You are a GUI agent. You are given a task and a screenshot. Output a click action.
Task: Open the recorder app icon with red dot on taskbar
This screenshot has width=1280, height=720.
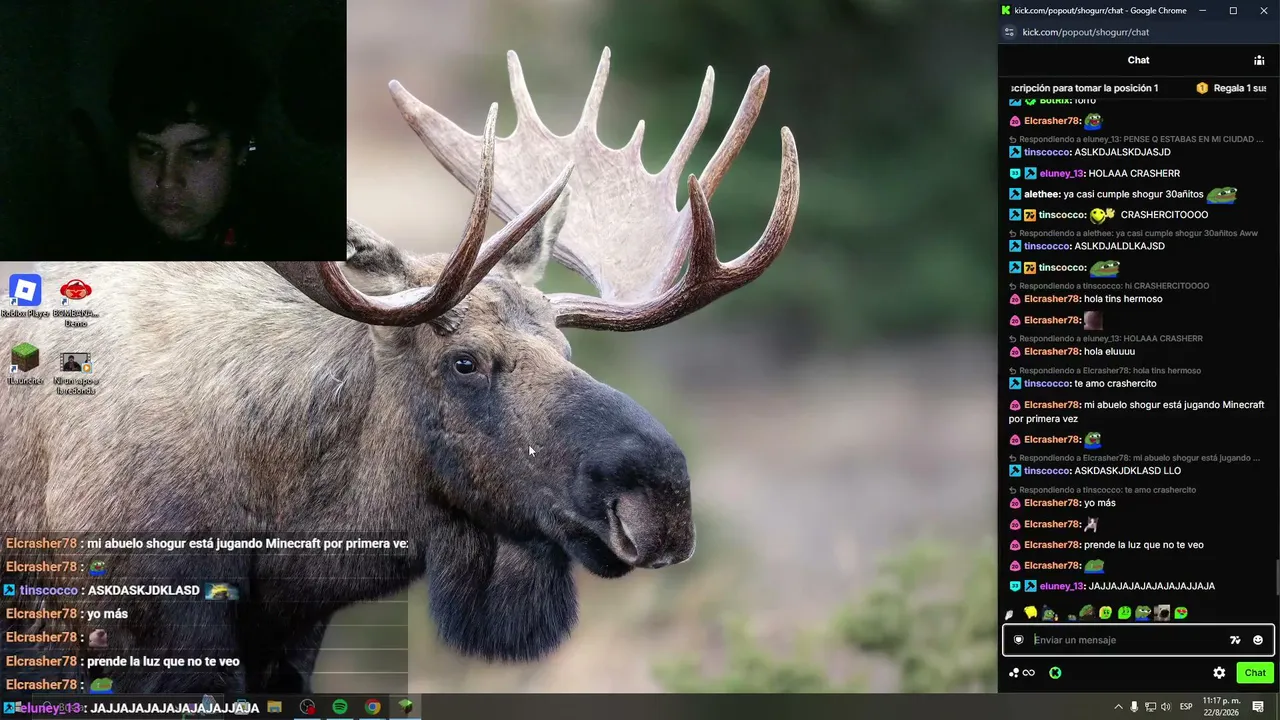click(307, 707)
